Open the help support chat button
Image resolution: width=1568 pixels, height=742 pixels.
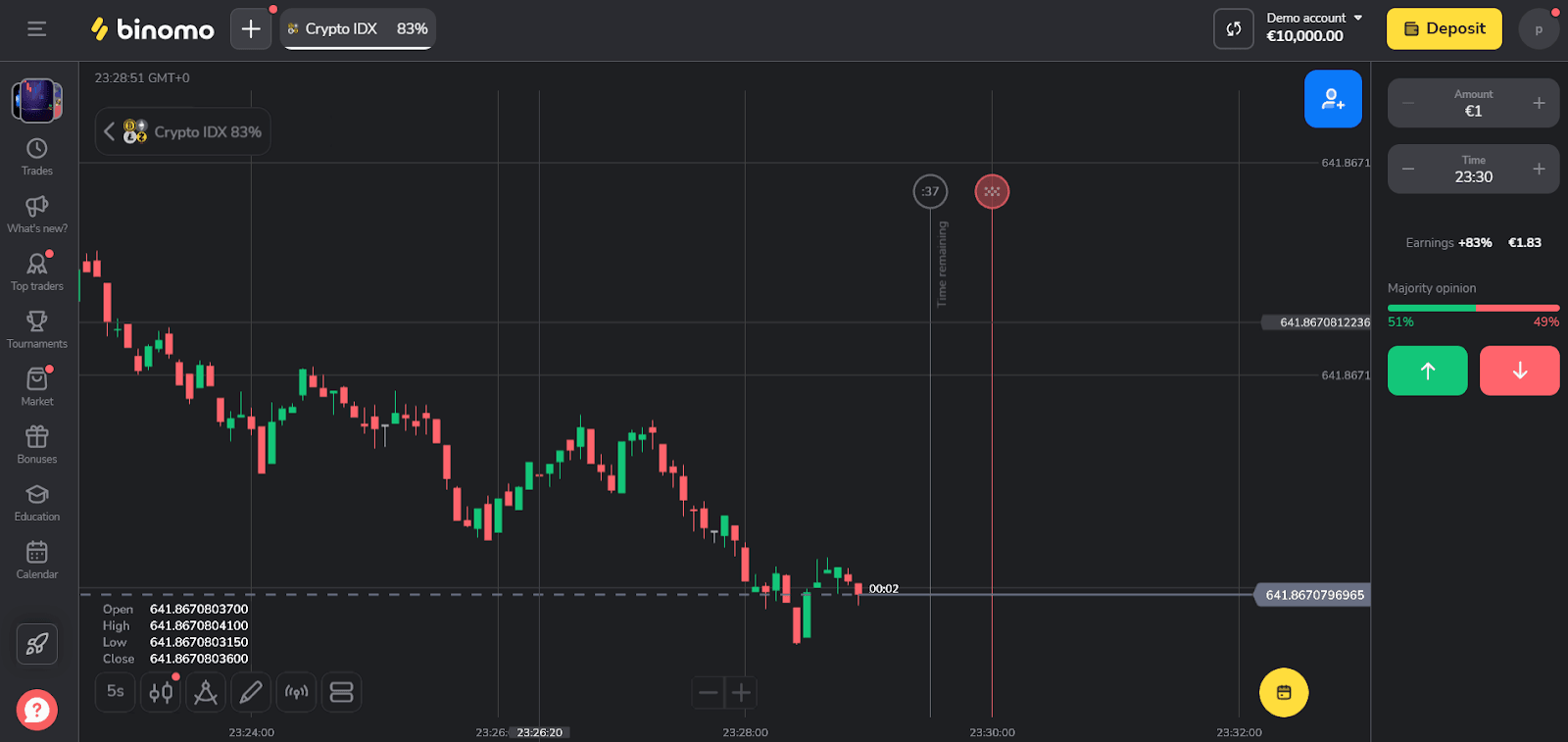37,710
